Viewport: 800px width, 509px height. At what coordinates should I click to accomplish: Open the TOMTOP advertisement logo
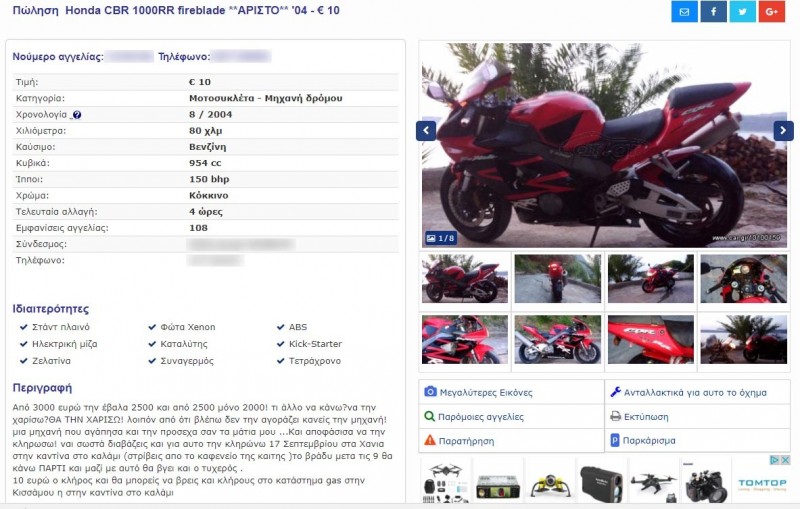point(762,483)
